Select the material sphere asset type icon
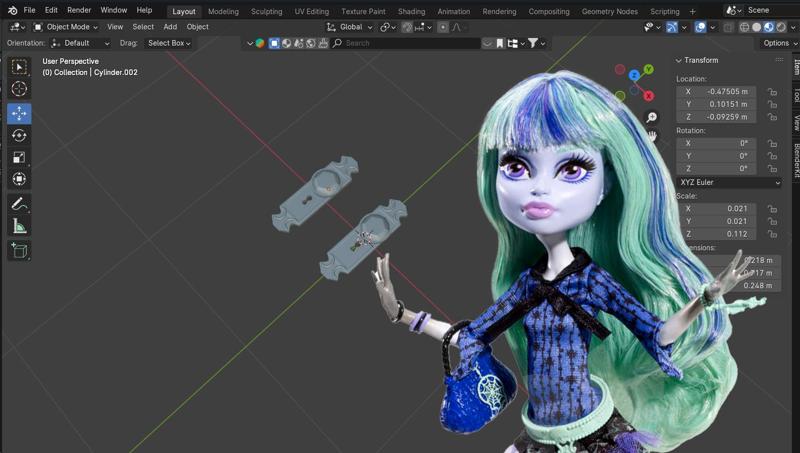800x453 pixels. click(286, 43)
